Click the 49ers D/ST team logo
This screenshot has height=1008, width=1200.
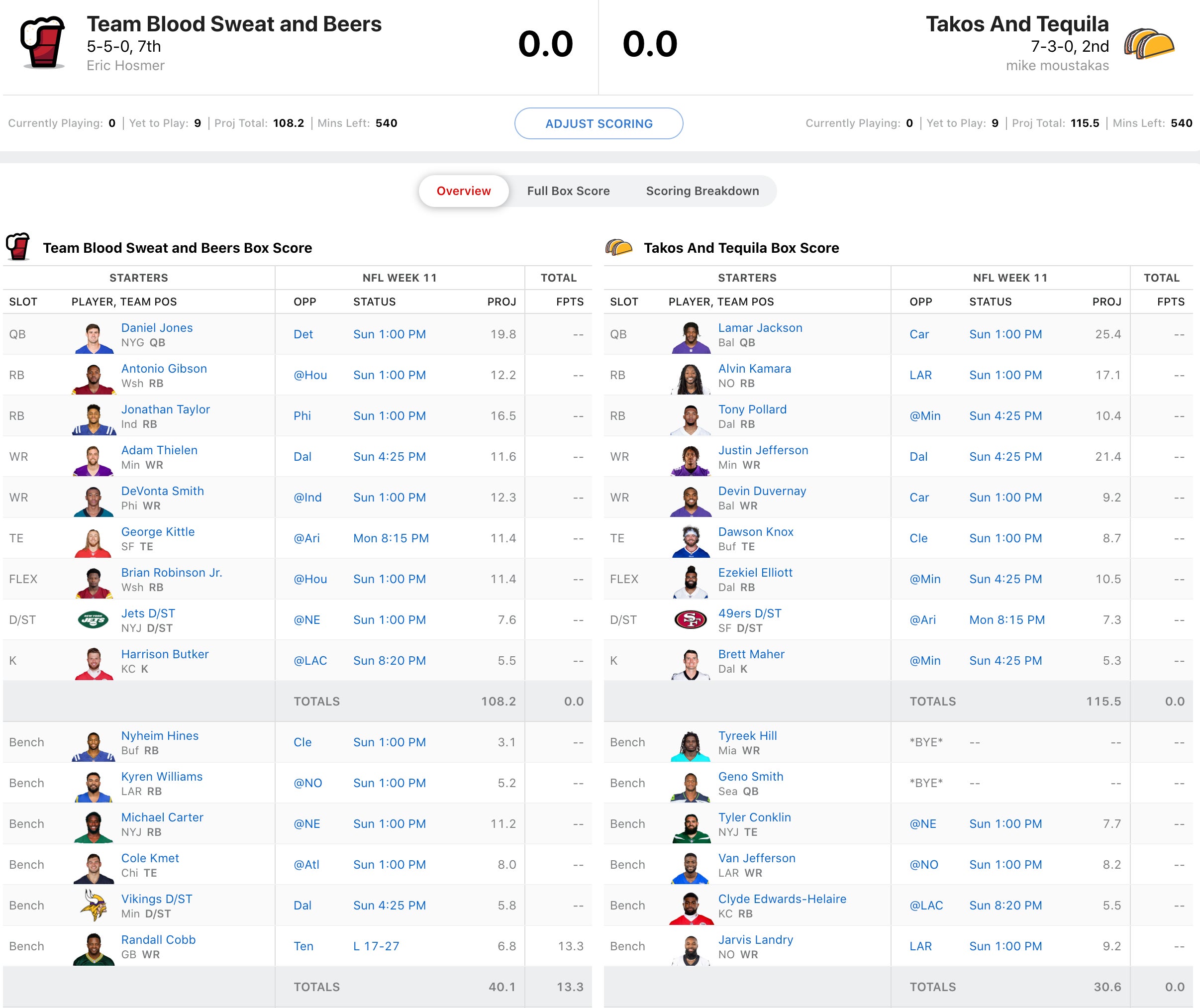pyautogui.click(x=690, y=619)
